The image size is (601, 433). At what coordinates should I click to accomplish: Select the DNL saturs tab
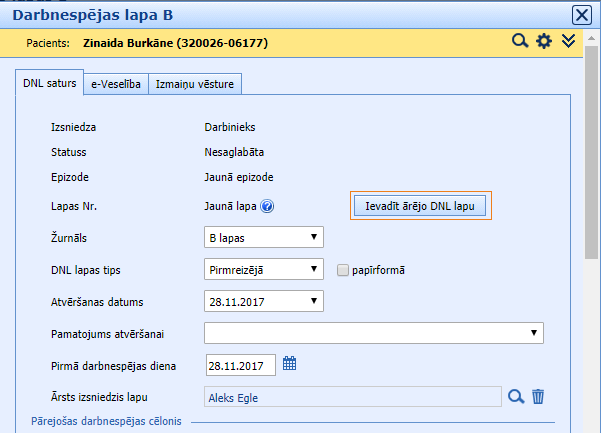49,84
